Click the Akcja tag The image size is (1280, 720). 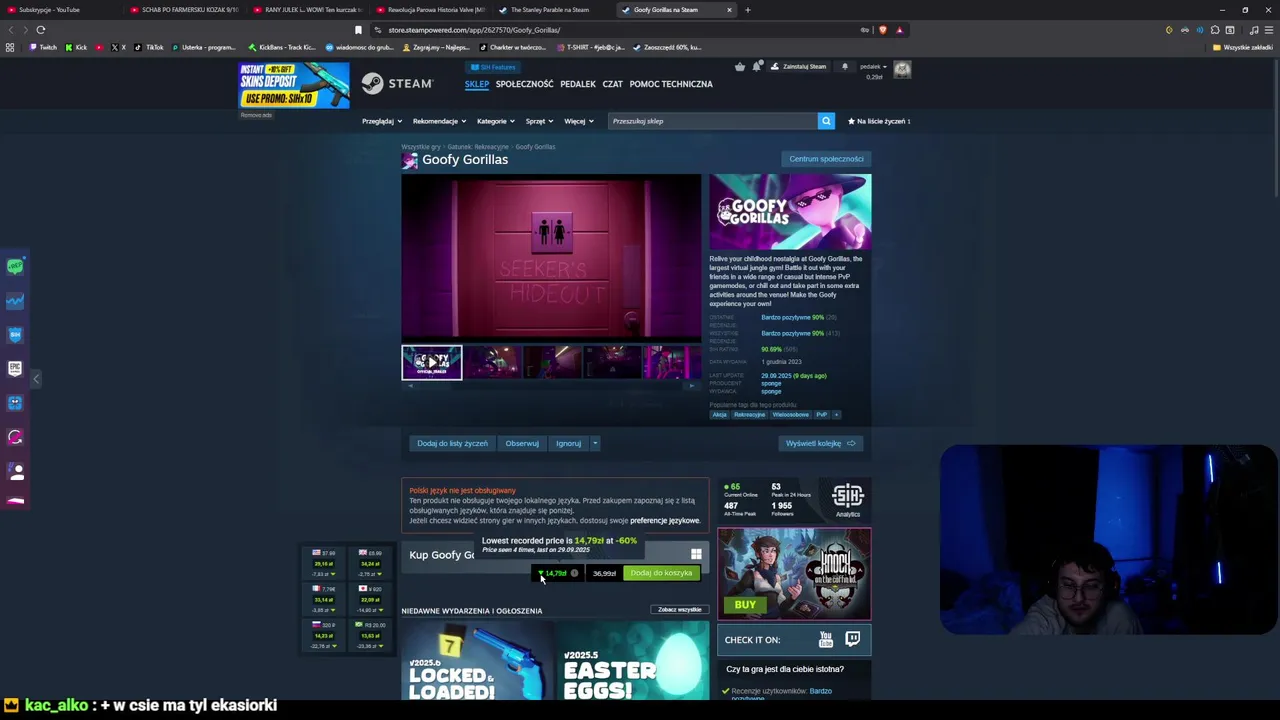coord(719,414)
